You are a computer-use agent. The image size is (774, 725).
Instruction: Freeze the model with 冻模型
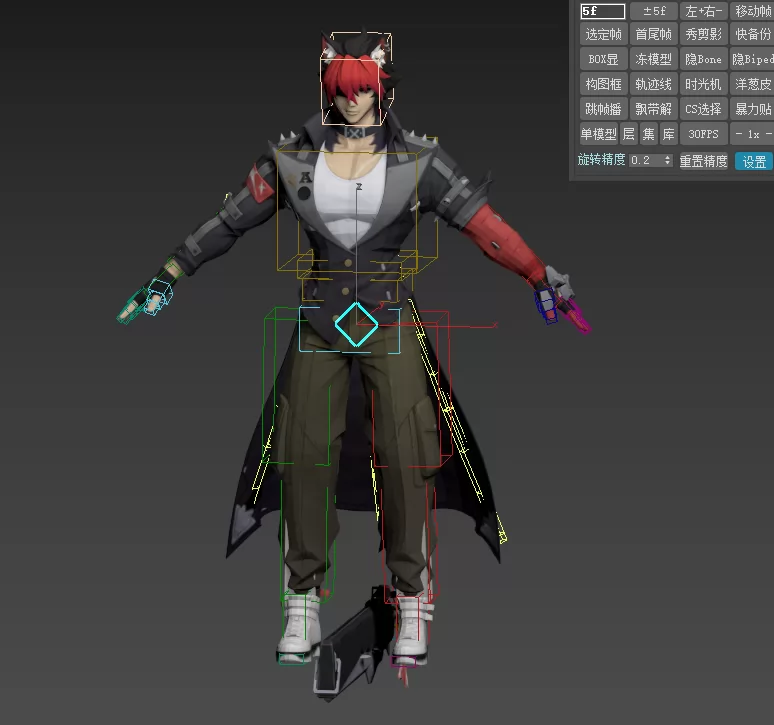tap(653, 60)
